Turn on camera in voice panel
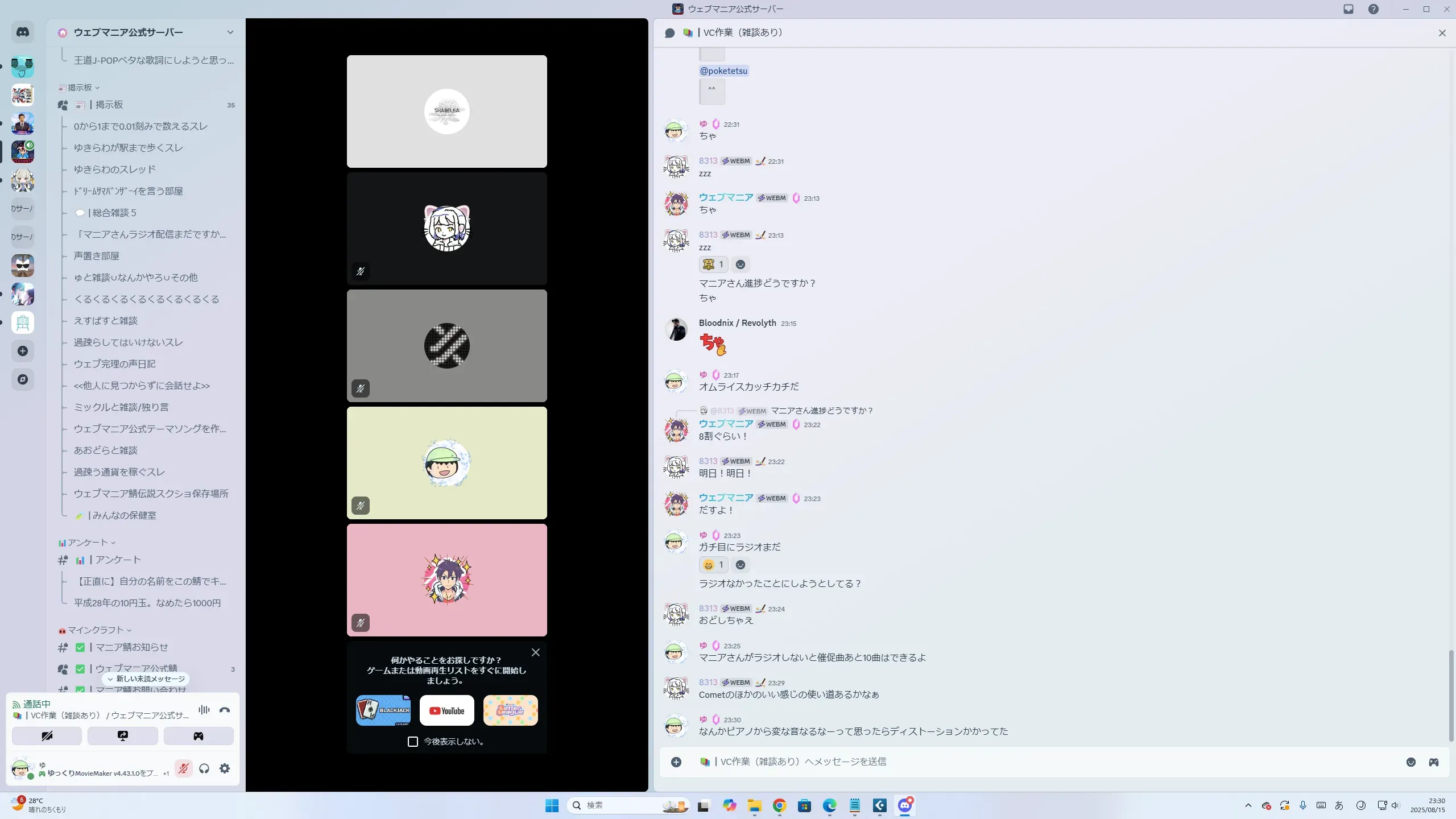The width and height of the screenshot is (1456, 819). click(x=47, y=736)
